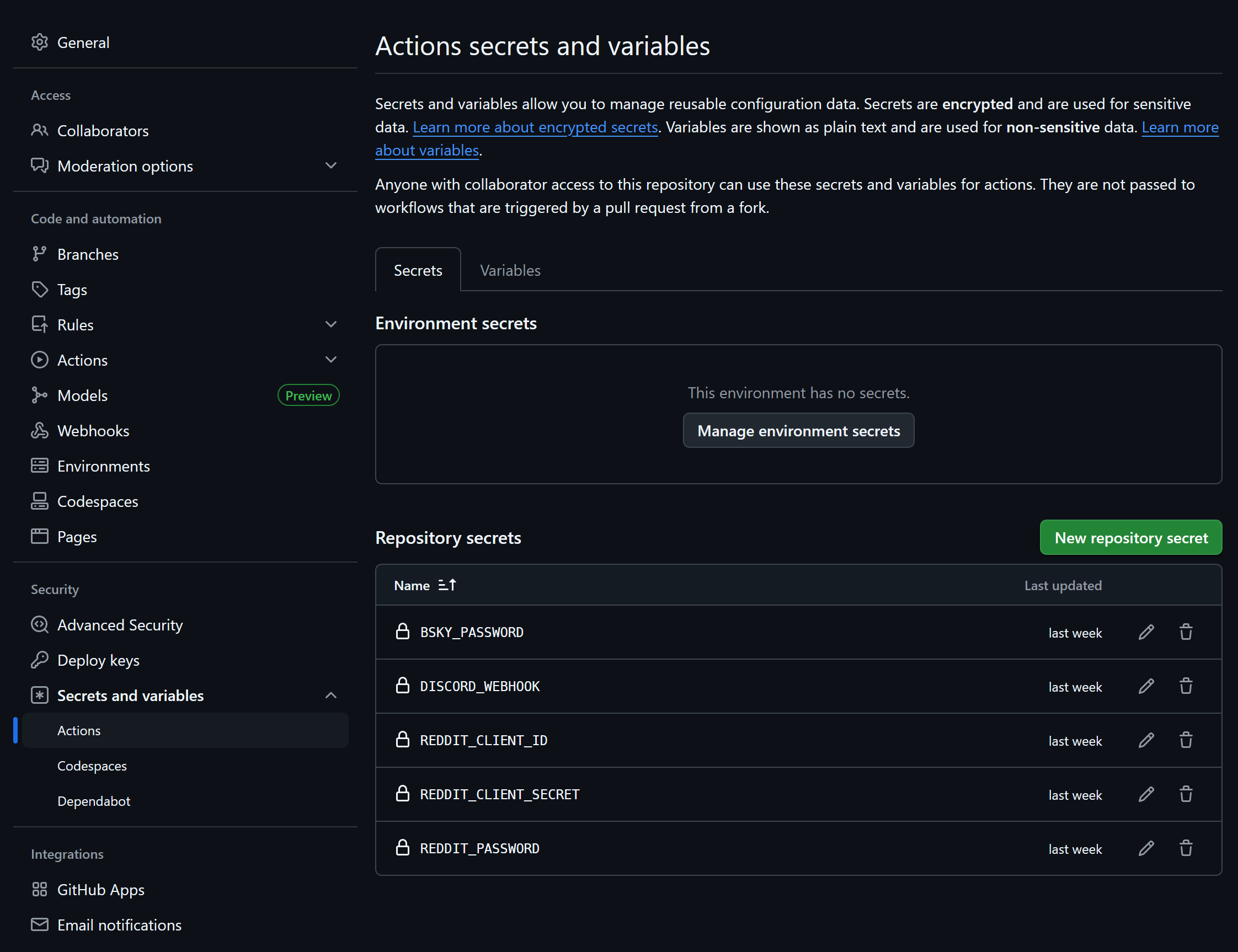Click the Tags tag icon

(x=40, y=290)
